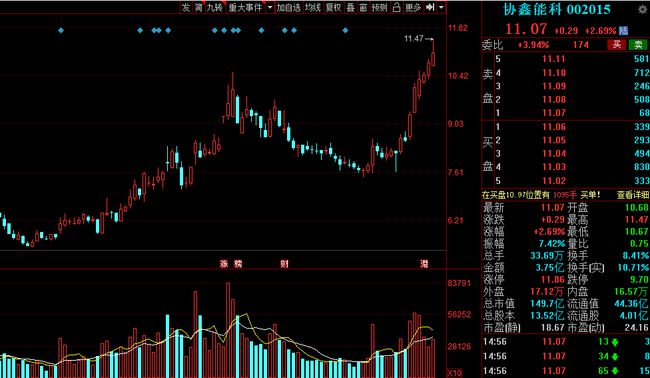Click the 金额 turnover value 3.75亿
Viewport: 650px width, 378px height.
[x=550, y=267]
